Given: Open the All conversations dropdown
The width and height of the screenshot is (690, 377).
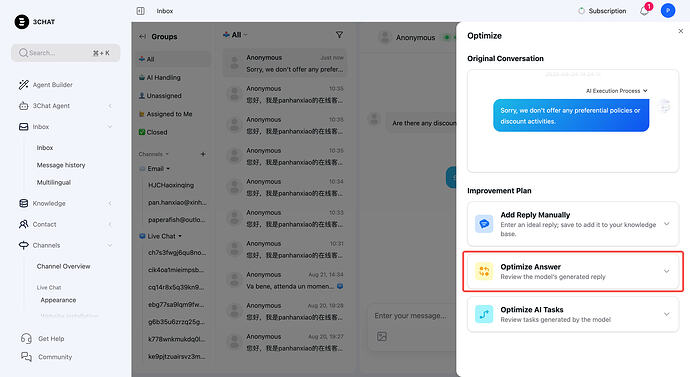Looking at the screenshot, I should point(235,35).
